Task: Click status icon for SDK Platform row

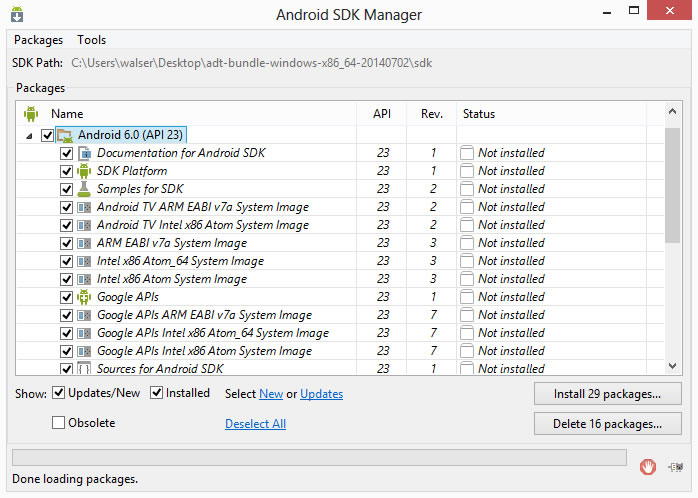Action: [x=467, y=171]
